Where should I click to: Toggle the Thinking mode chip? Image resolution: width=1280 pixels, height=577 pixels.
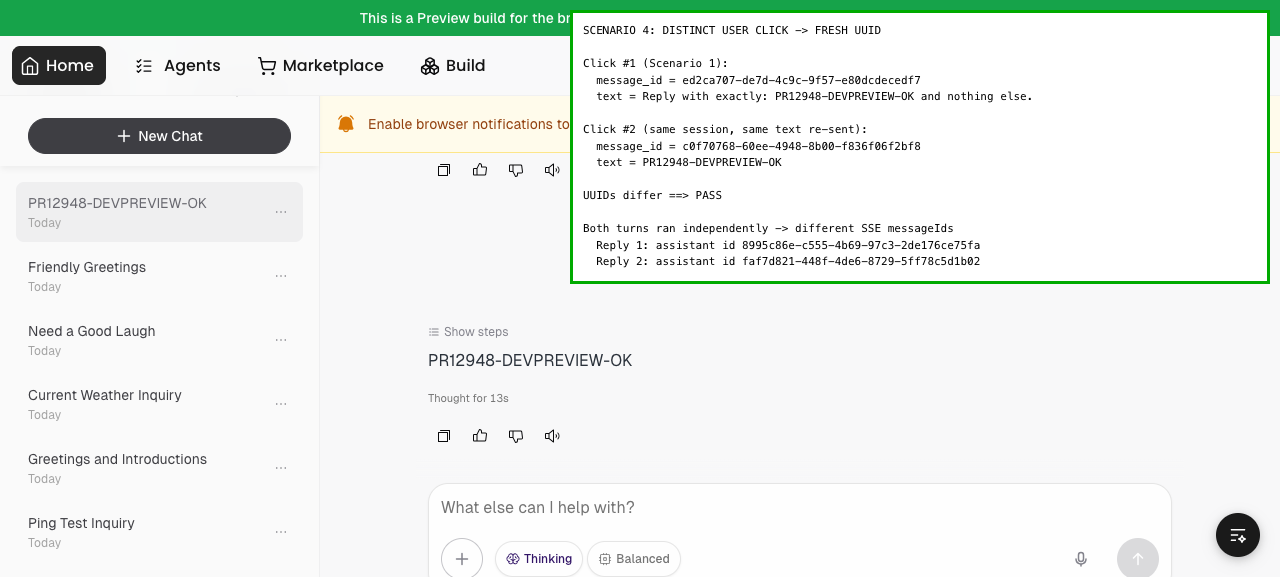[x=539, y=559]
